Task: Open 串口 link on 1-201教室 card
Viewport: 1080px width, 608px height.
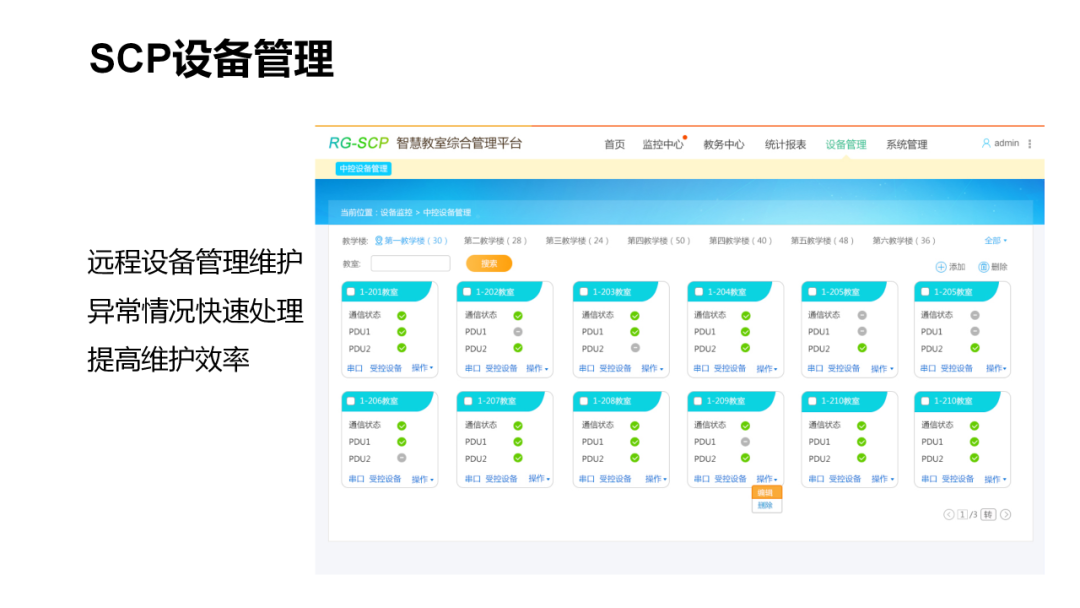Action: (355, 368)
